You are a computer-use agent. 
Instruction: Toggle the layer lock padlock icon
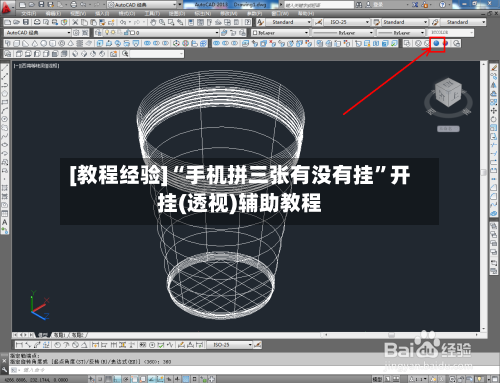(x=127, y=33)
